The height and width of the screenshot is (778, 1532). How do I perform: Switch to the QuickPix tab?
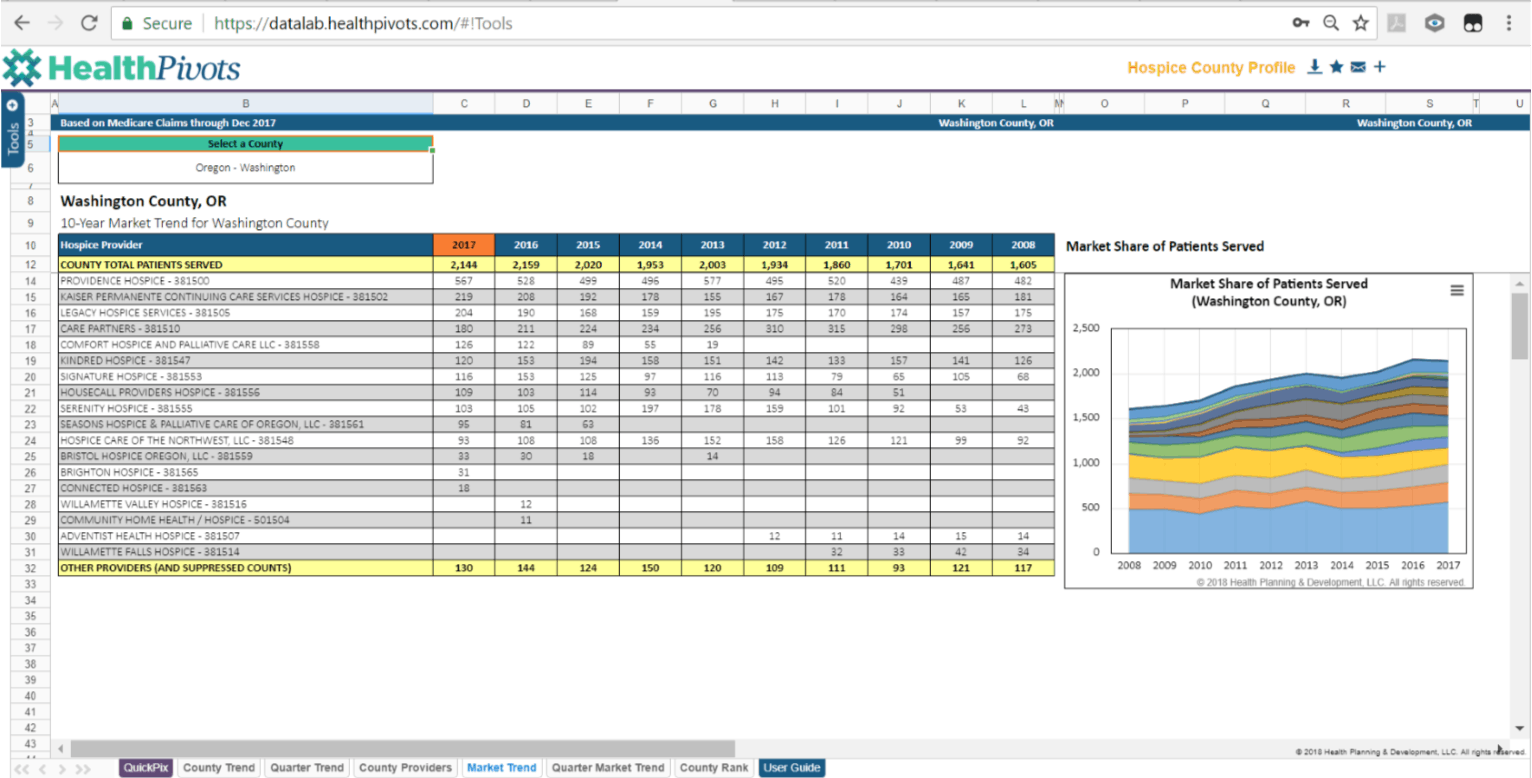click(147, 768)
